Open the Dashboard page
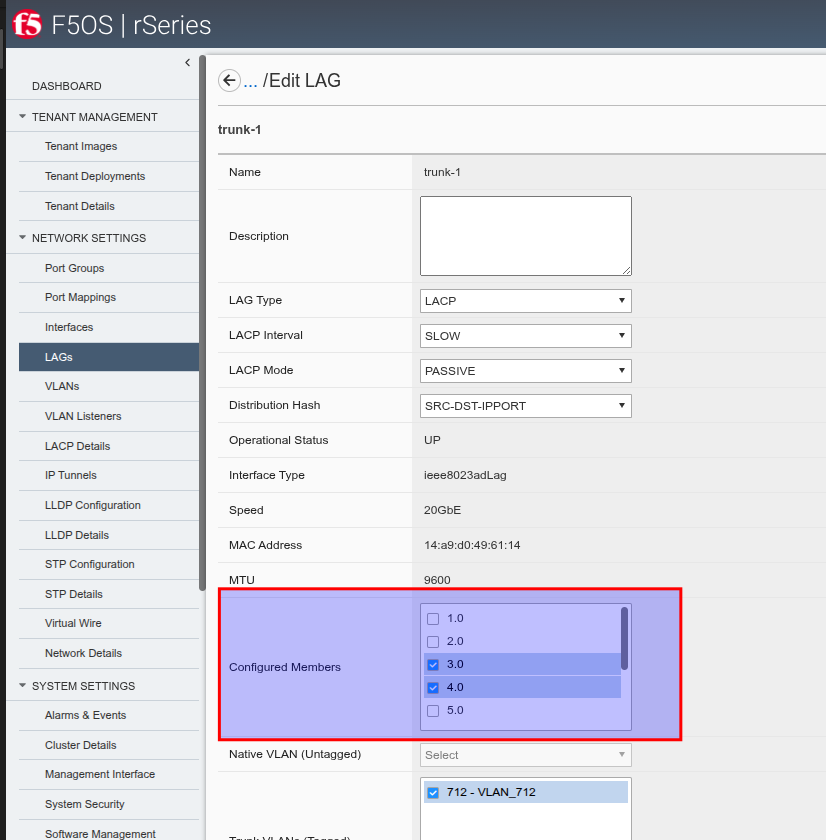This screenshot has height=840, width=826. click(x=66, y=86)
